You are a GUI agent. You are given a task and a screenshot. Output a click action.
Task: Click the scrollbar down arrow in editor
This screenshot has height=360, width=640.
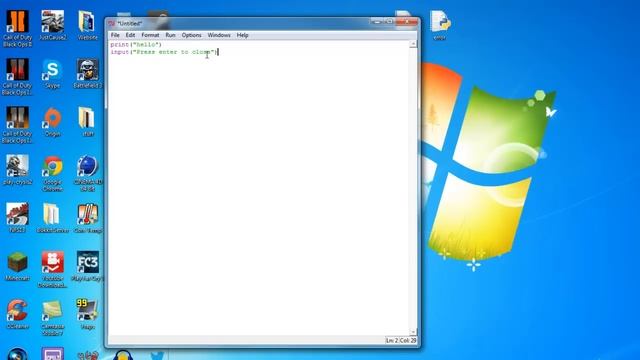pyautogui.click(x=413, y=332)
